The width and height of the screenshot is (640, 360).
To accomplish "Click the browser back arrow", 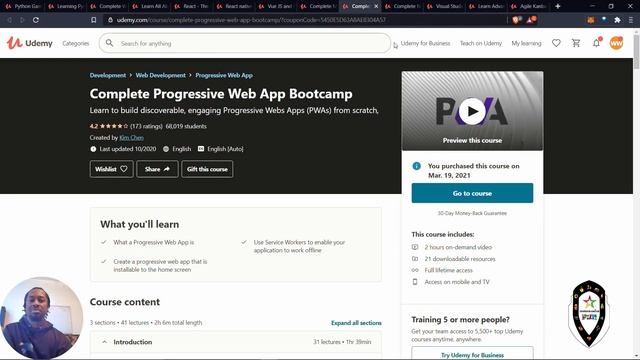I will coord(9,20).
